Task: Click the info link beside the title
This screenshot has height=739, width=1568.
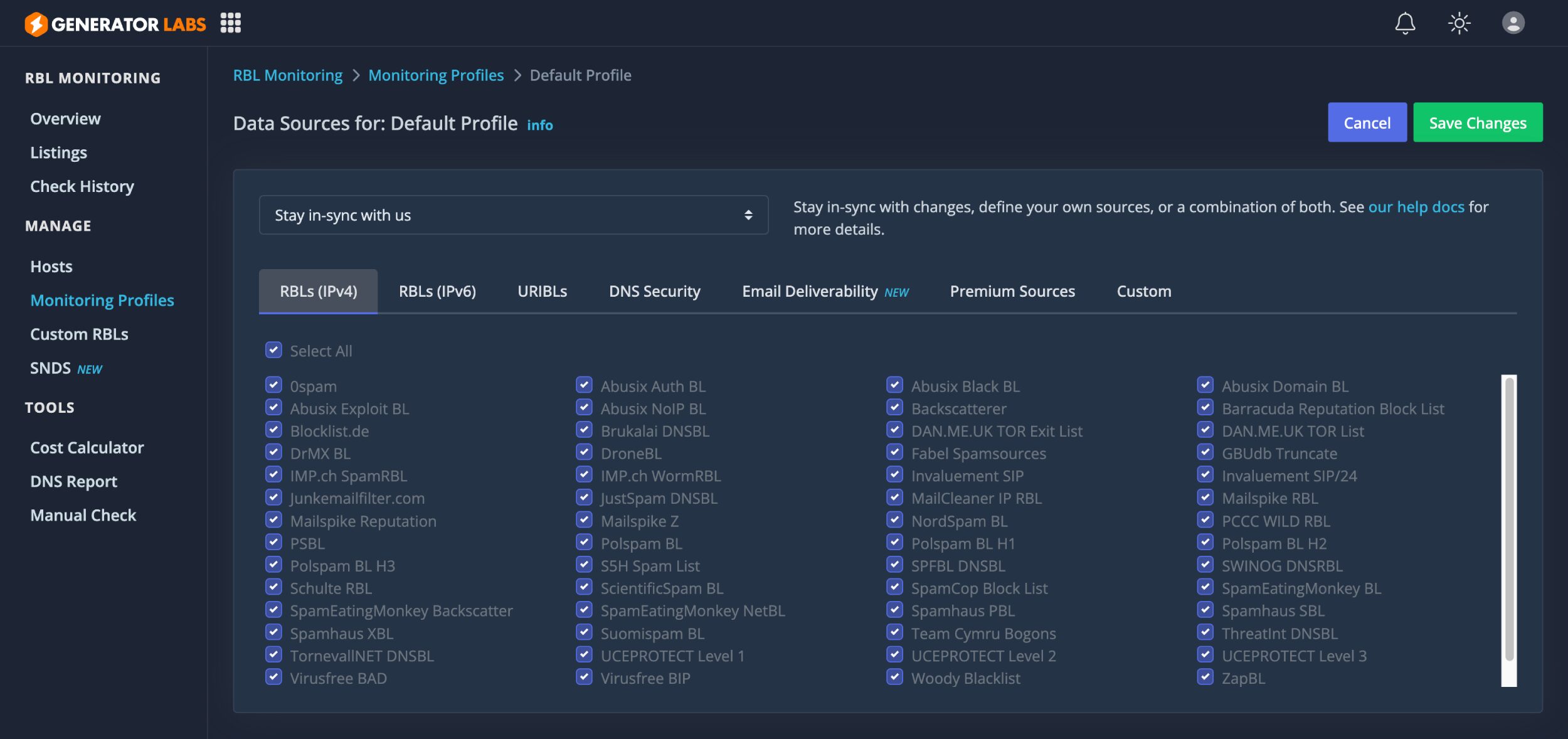Action: (x=539, y=125)
